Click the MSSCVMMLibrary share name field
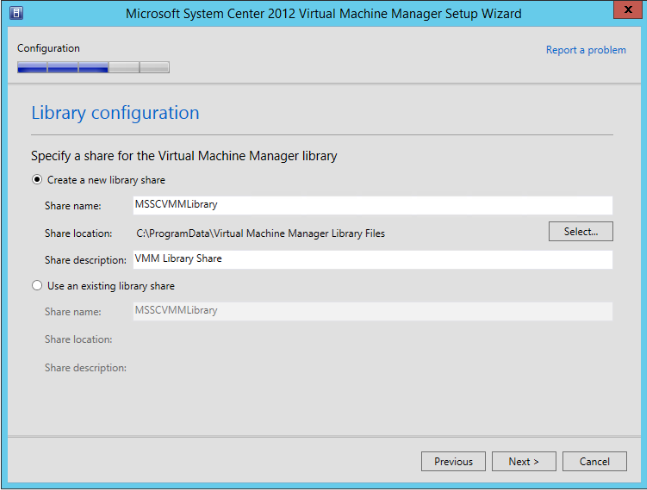647x490 pixels. (371, 205)
